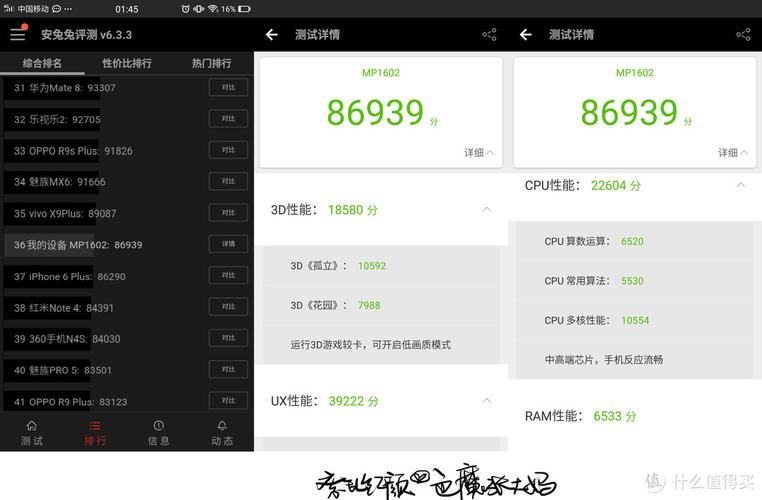Click the RAM性能 6533 分 row
762x500 pixels.
click(635, 416)
